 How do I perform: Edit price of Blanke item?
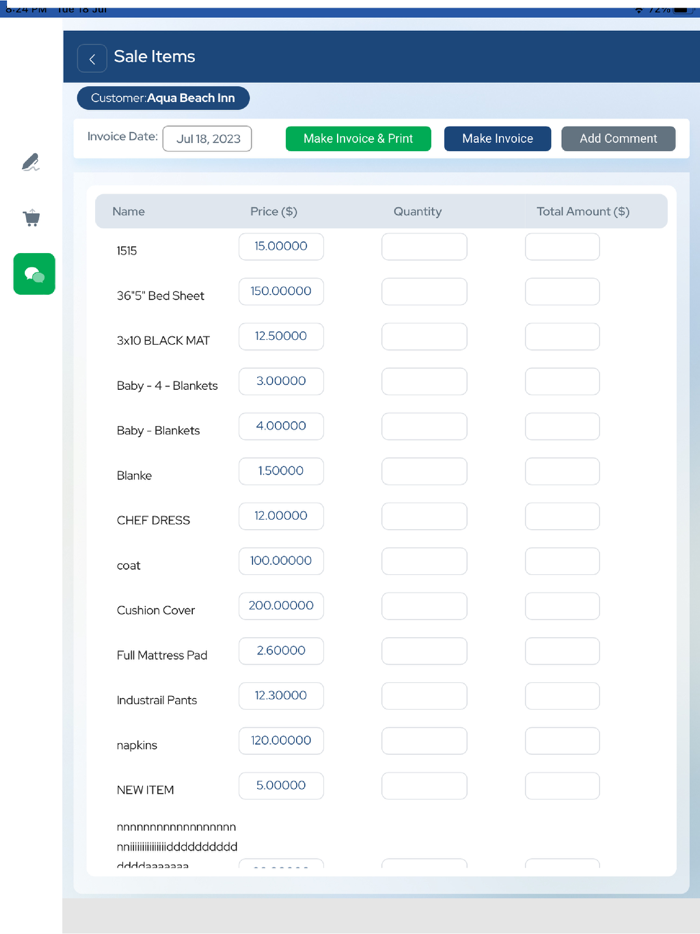[281, 471]
